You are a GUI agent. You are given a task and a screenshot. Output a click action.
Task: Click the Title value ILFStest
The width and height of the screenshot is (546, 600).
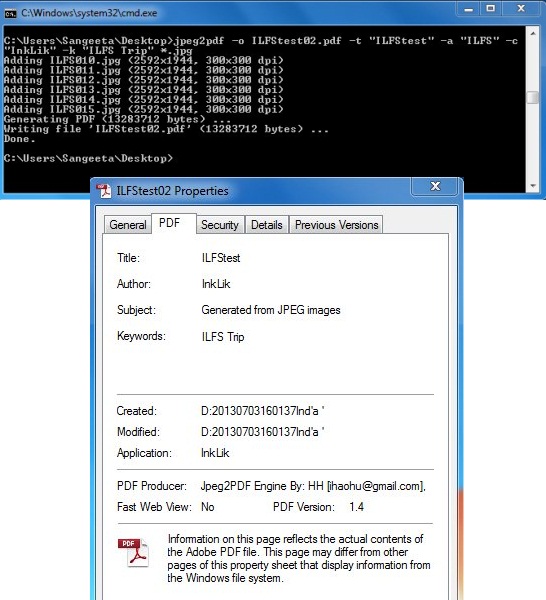point(221,258)
